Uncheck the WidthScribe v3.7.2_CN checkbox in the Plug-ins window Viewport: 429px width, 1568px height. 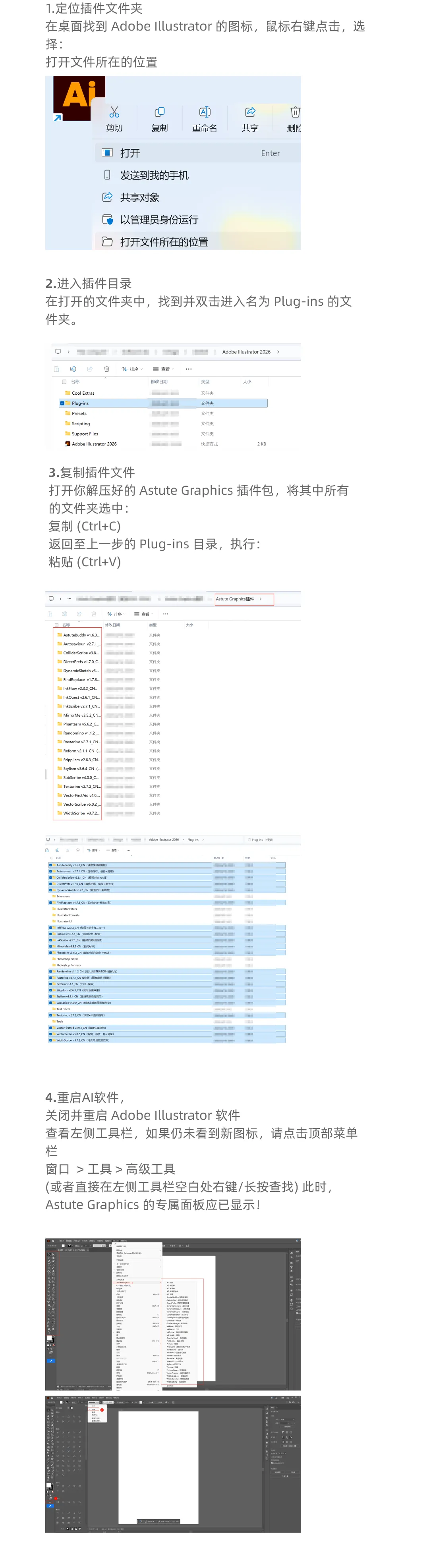50,1040
